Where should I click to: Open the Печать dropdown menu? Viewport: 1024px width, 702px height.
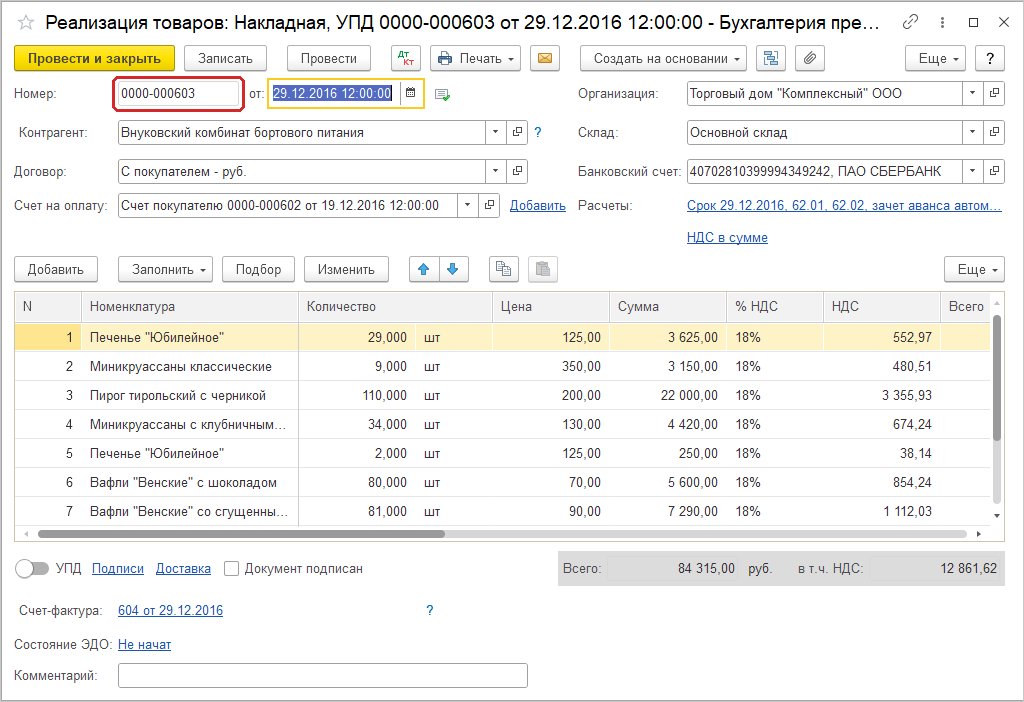click(x=475, y=58)
